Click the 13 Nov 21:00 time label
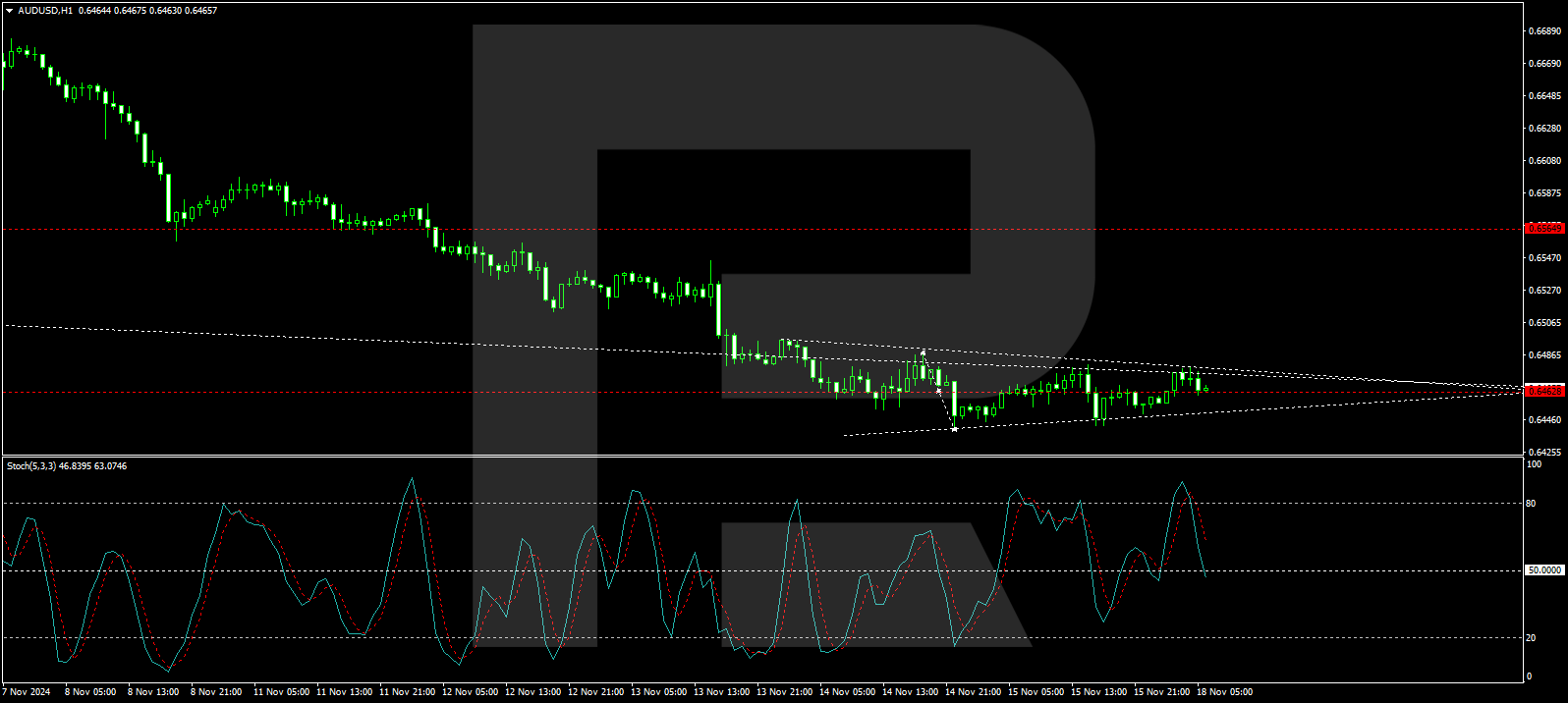Image resolution: width=1568 pixels, height=703 pixels. [785, 692]
